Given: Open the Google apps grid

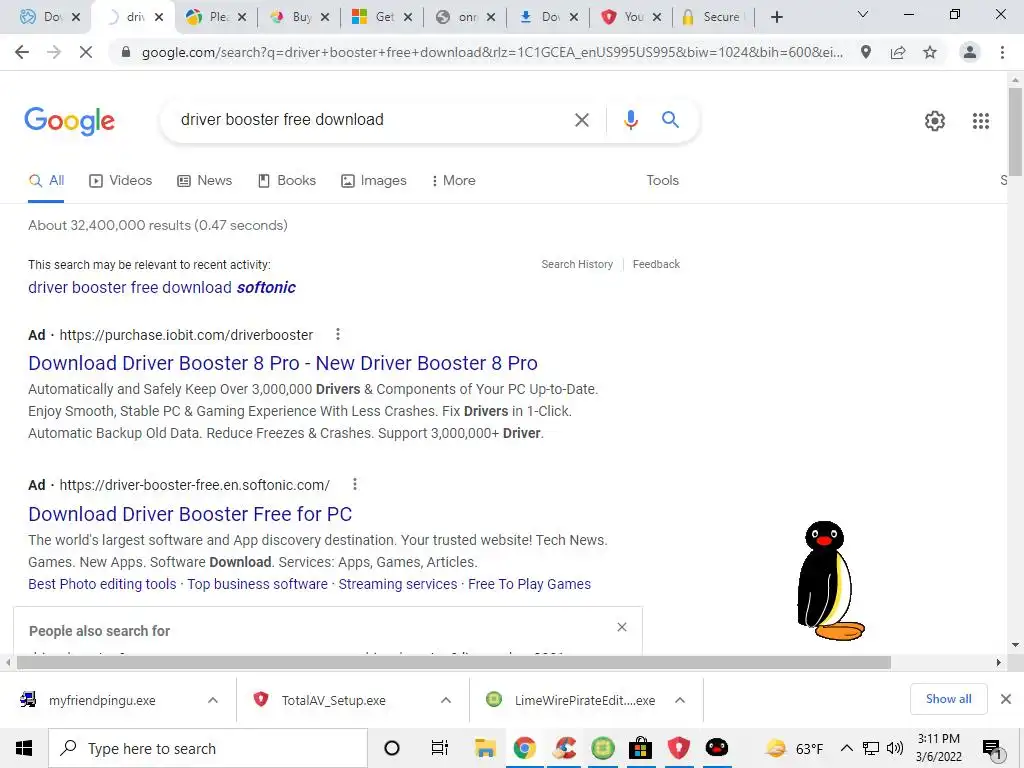Looking at the screenshot, I should [x=980, y=121].
